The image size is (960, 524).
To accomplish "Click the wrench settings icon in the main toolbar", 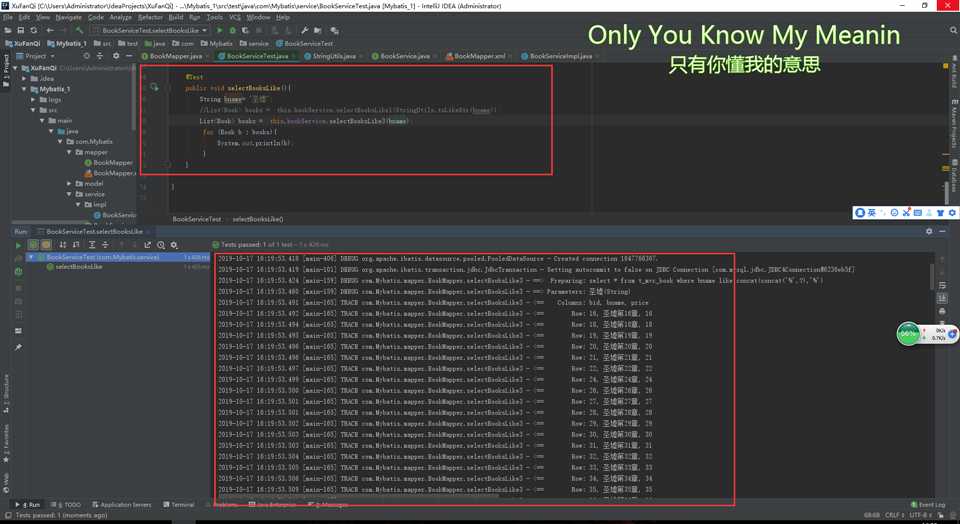I will tap(306, 30).
